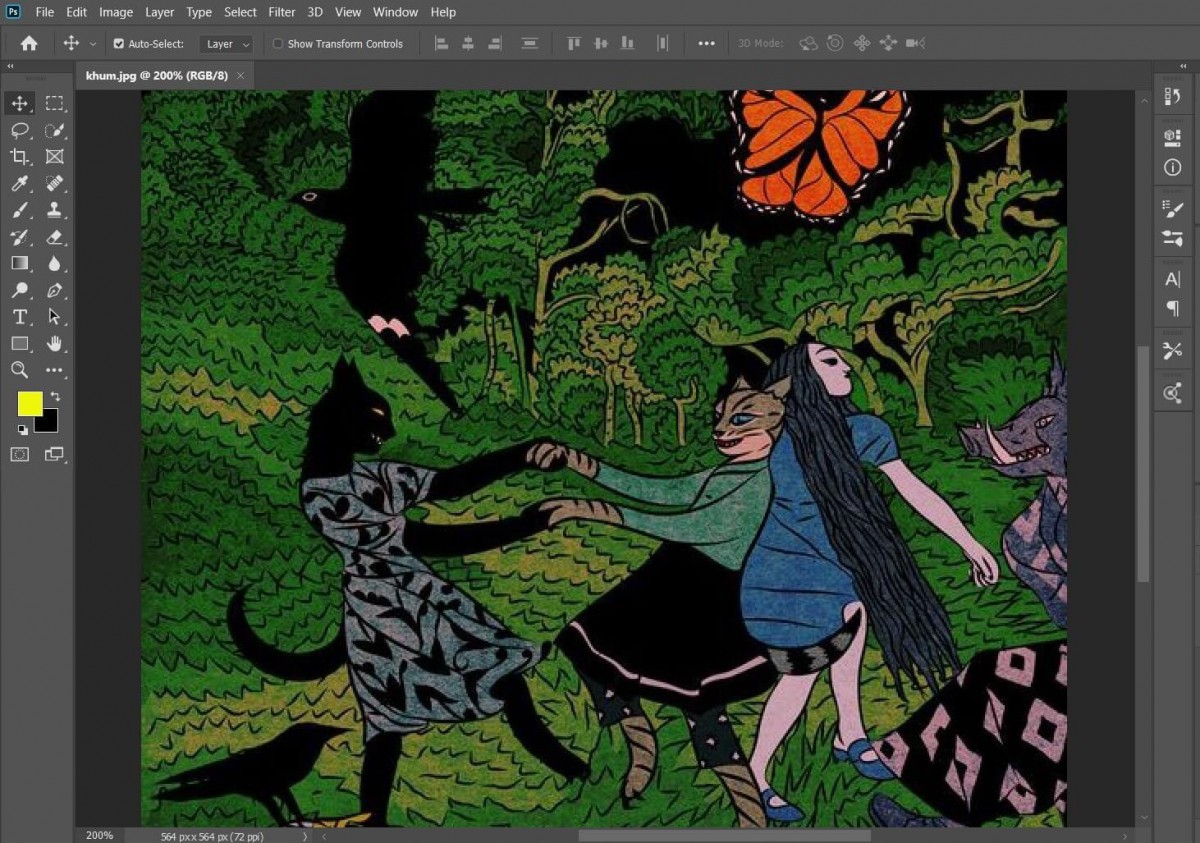
Task: Select the Lasso tool
Action: coord(19,130)
